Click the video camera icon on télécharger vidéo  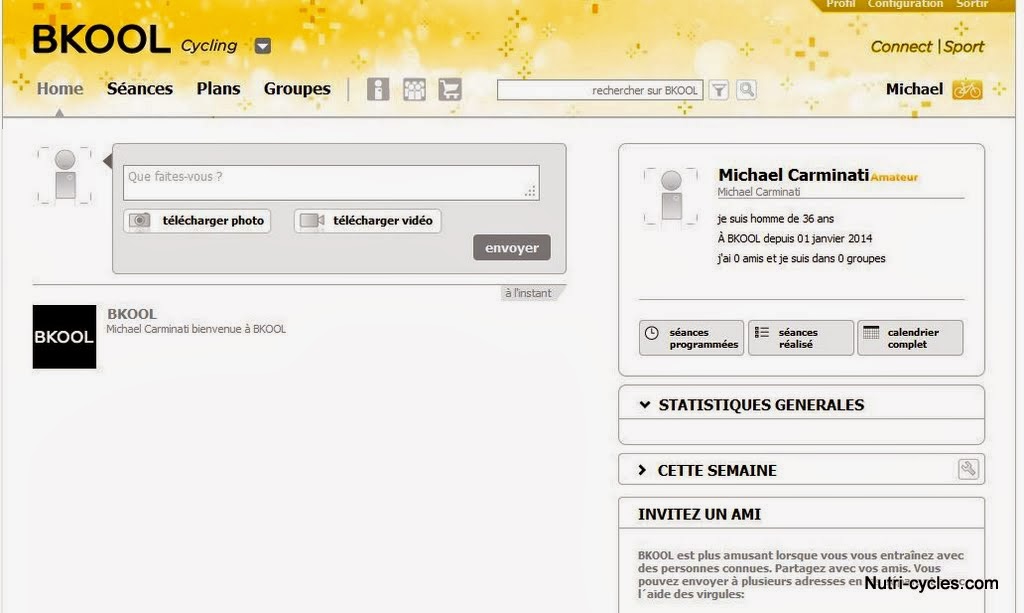pos(312,221)
